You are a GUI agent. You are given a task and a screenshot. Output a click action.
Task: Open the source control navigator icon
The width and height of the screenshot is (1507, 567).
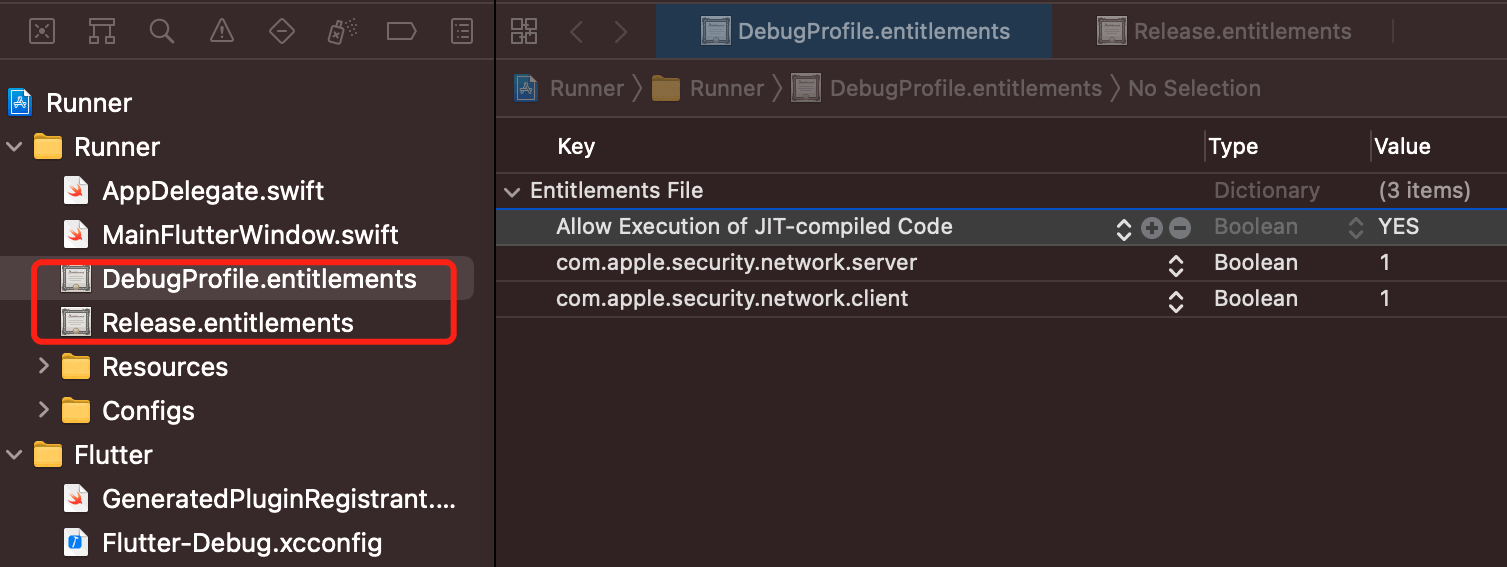[x=41, y=31]
